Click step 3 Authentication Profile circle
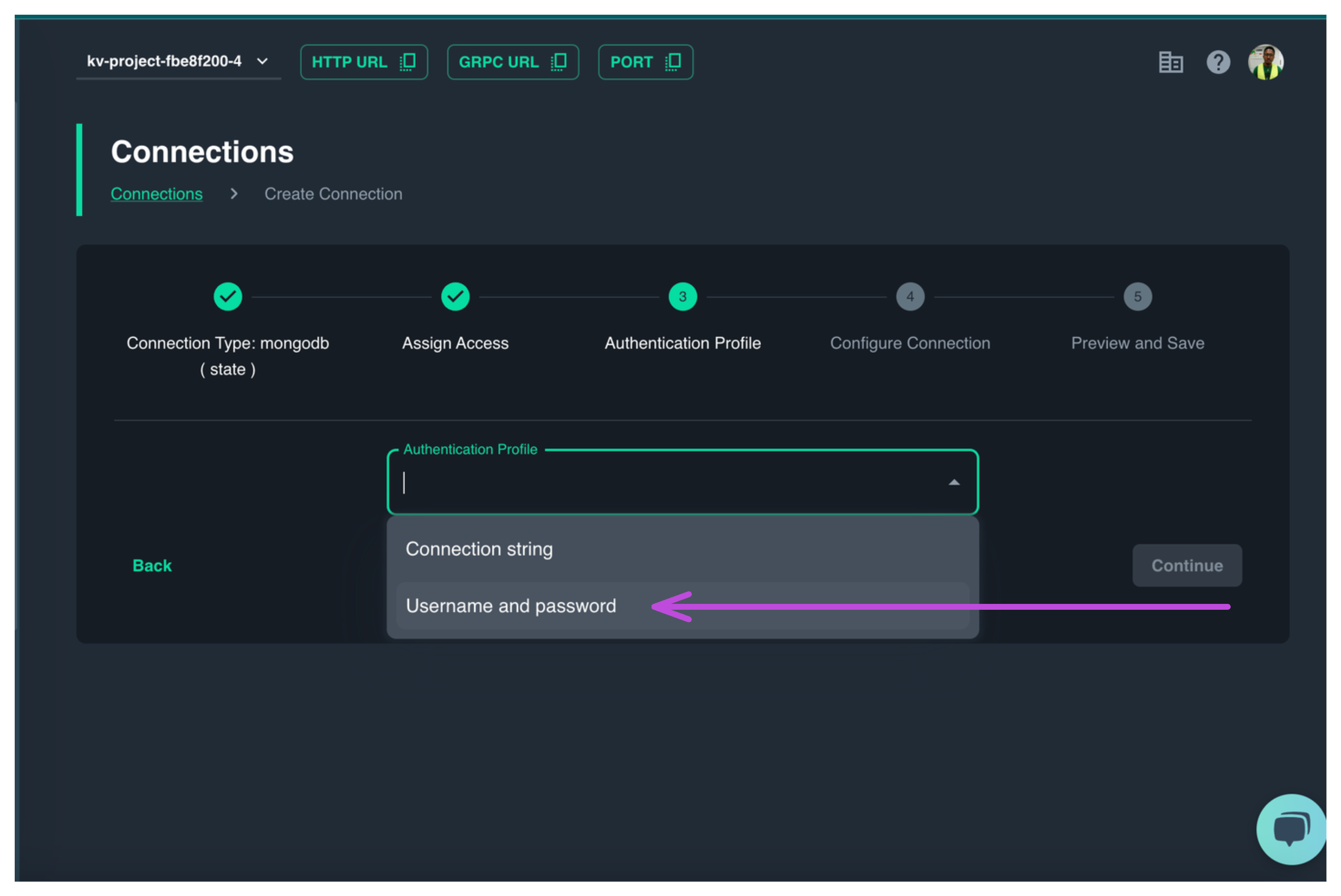This screenshot has height=896, width=1341. click(x=683, y=297)
